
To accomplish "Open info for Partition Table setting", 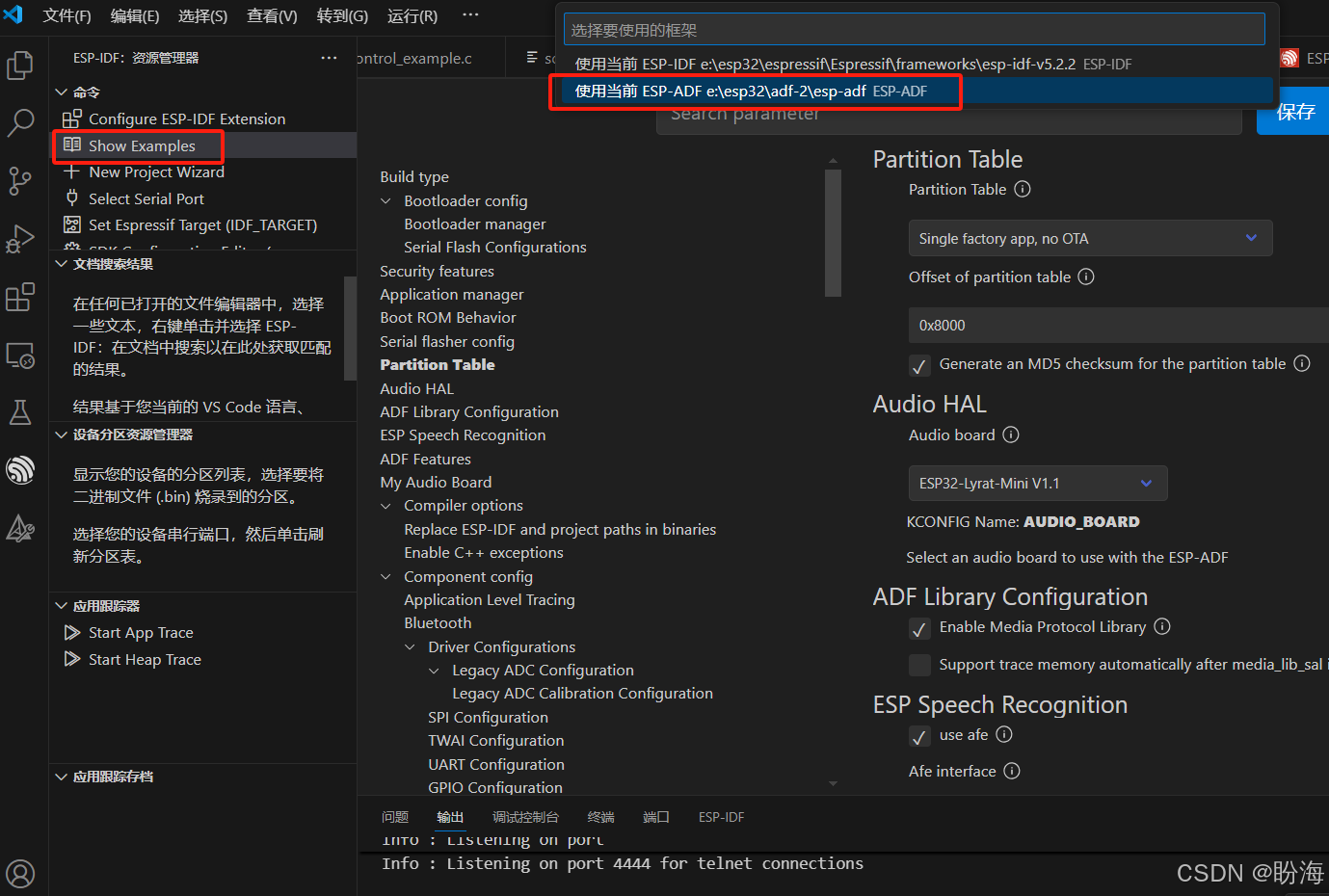I will [x=1023, y=189].
